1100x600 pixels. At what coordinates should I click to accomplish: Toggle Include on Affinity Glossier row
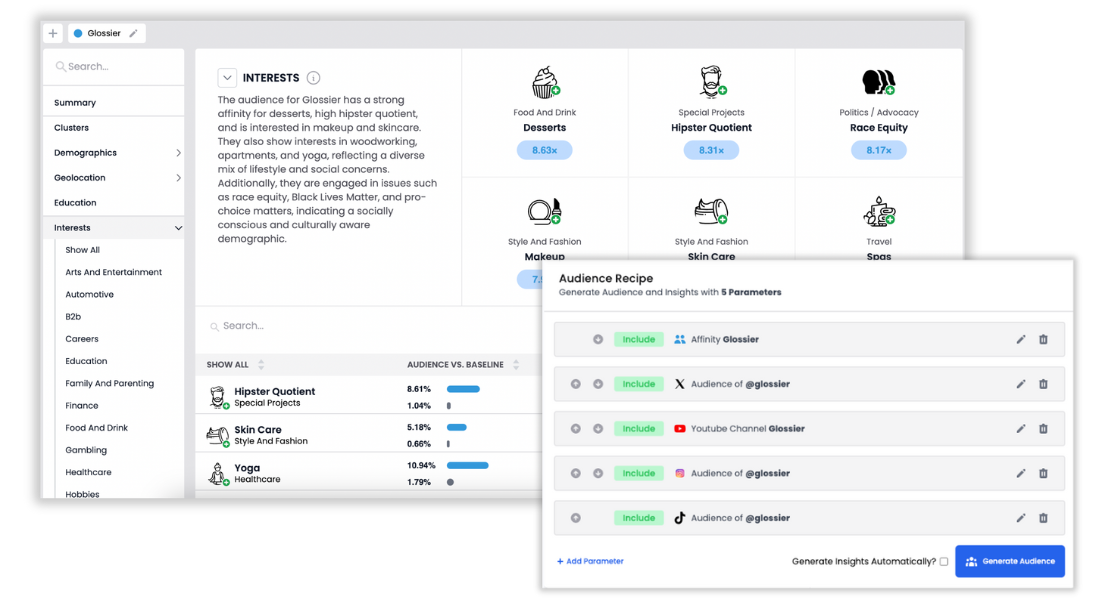click(638, 340)
